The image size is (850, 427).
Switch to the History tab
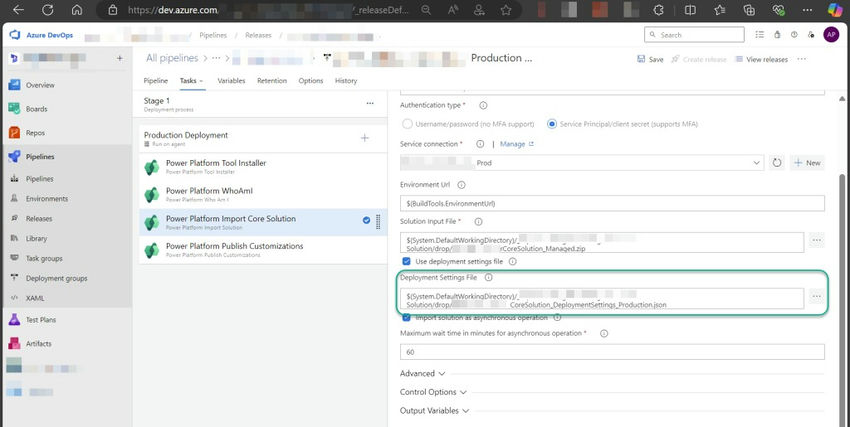346,81
